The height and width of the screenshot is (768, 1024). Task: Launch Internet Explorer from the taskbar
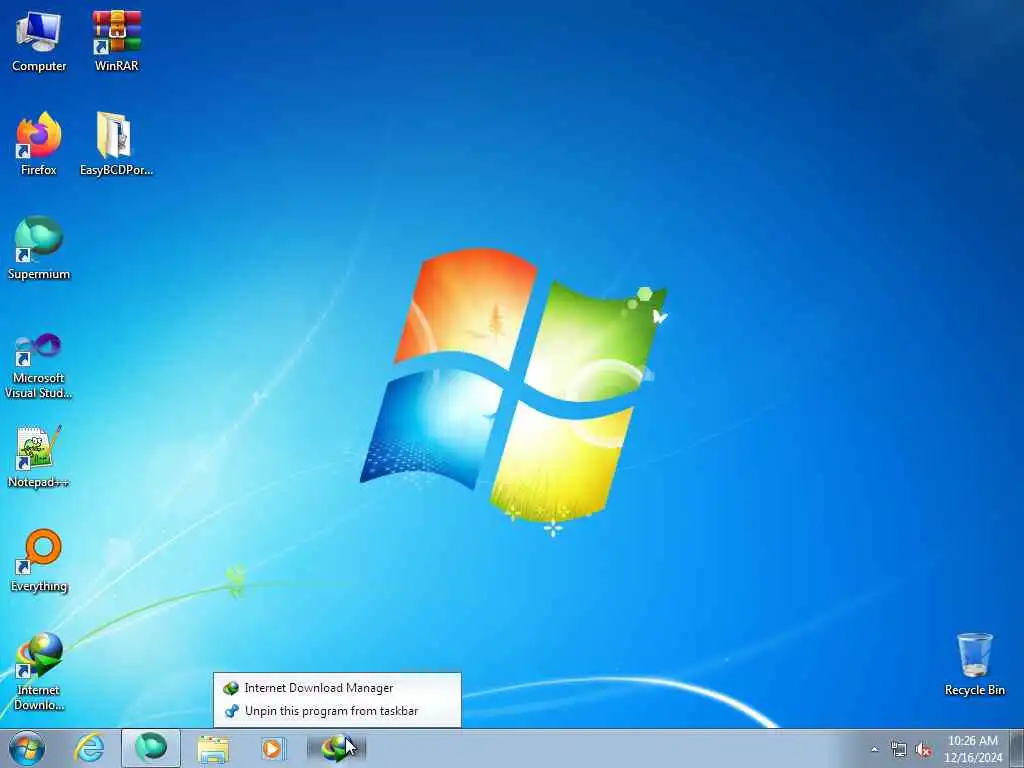pos(89,748)
